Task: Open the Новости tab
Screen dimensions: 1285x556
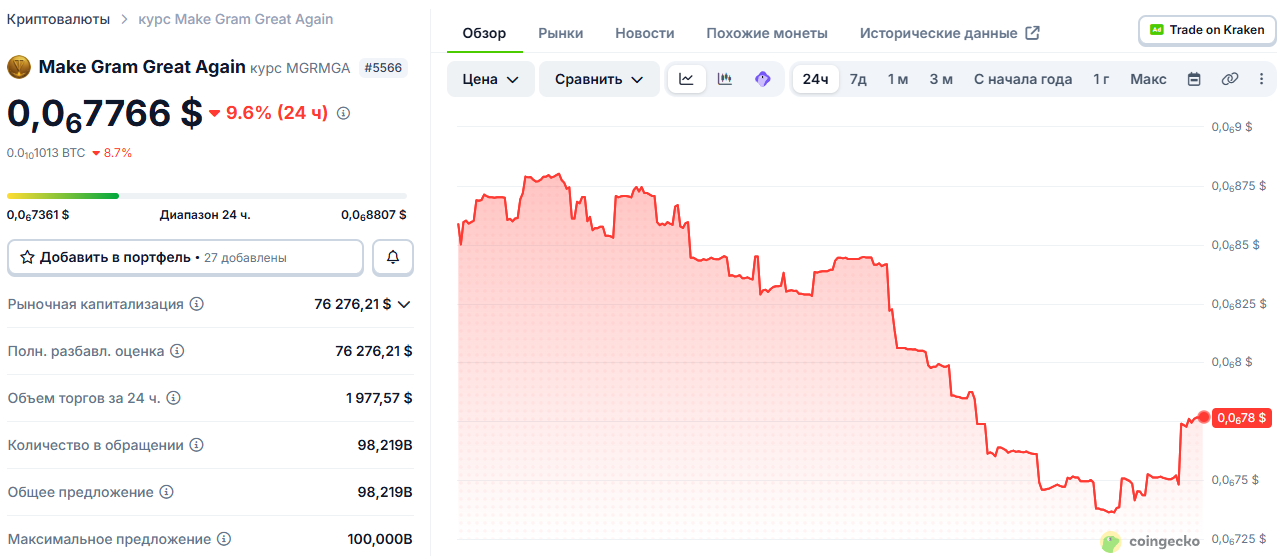Action: pos(645,33)
